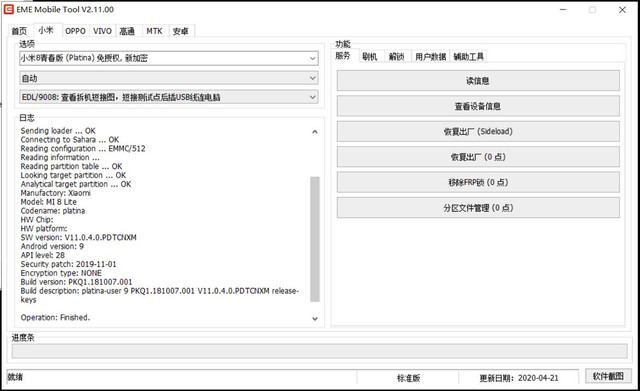Close the EME Mobile Tool window
Viewport: 640px width, 391px height.
coord(622,10)
